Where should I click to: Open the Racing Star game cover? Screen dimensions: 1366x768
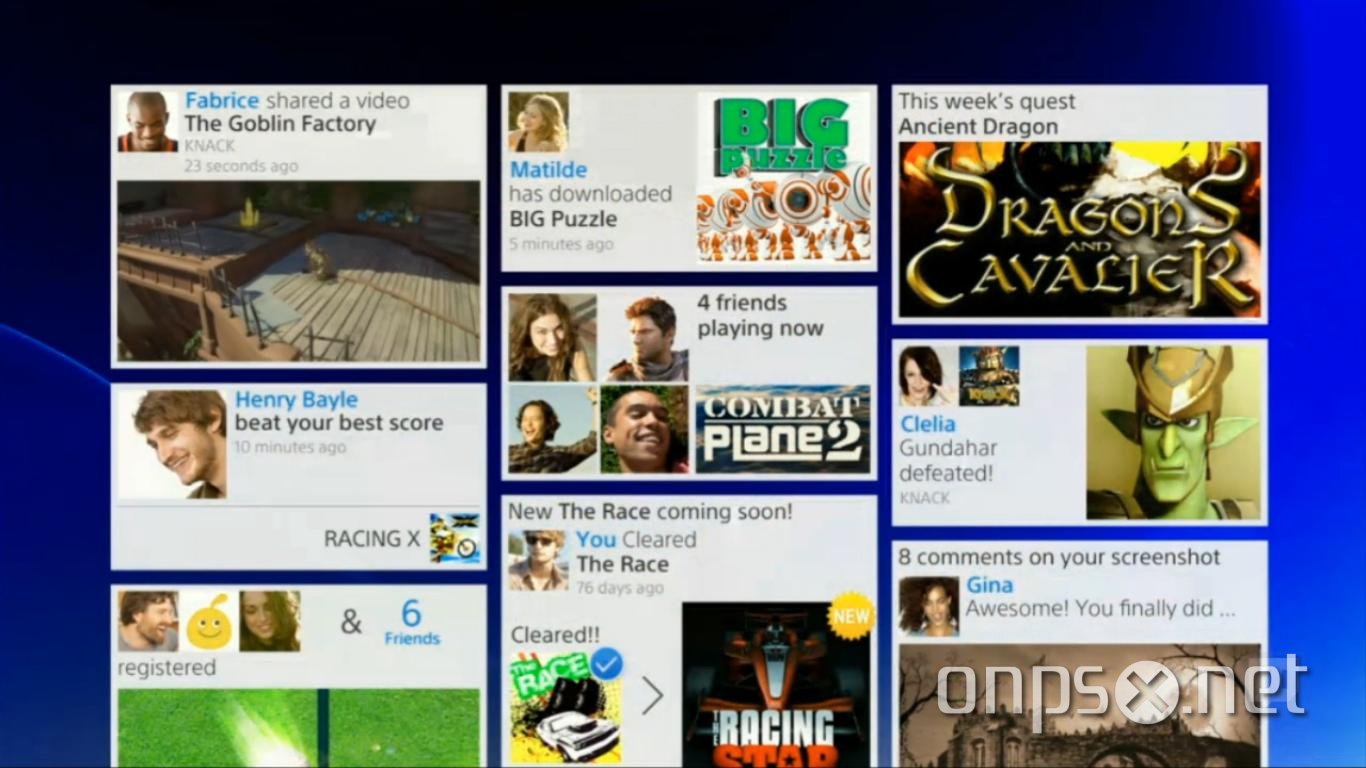tap(776, 685)
